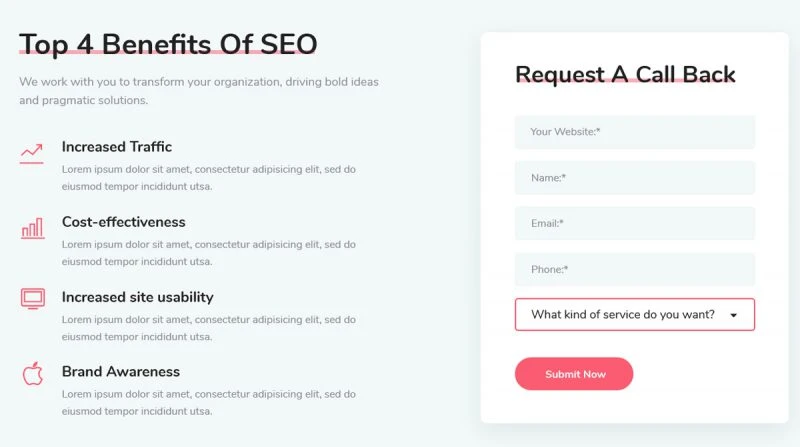Click the Increased Traffic trend chart icon
The height and width of the screenshot is (447, 800).
click(x=32, y=153)
